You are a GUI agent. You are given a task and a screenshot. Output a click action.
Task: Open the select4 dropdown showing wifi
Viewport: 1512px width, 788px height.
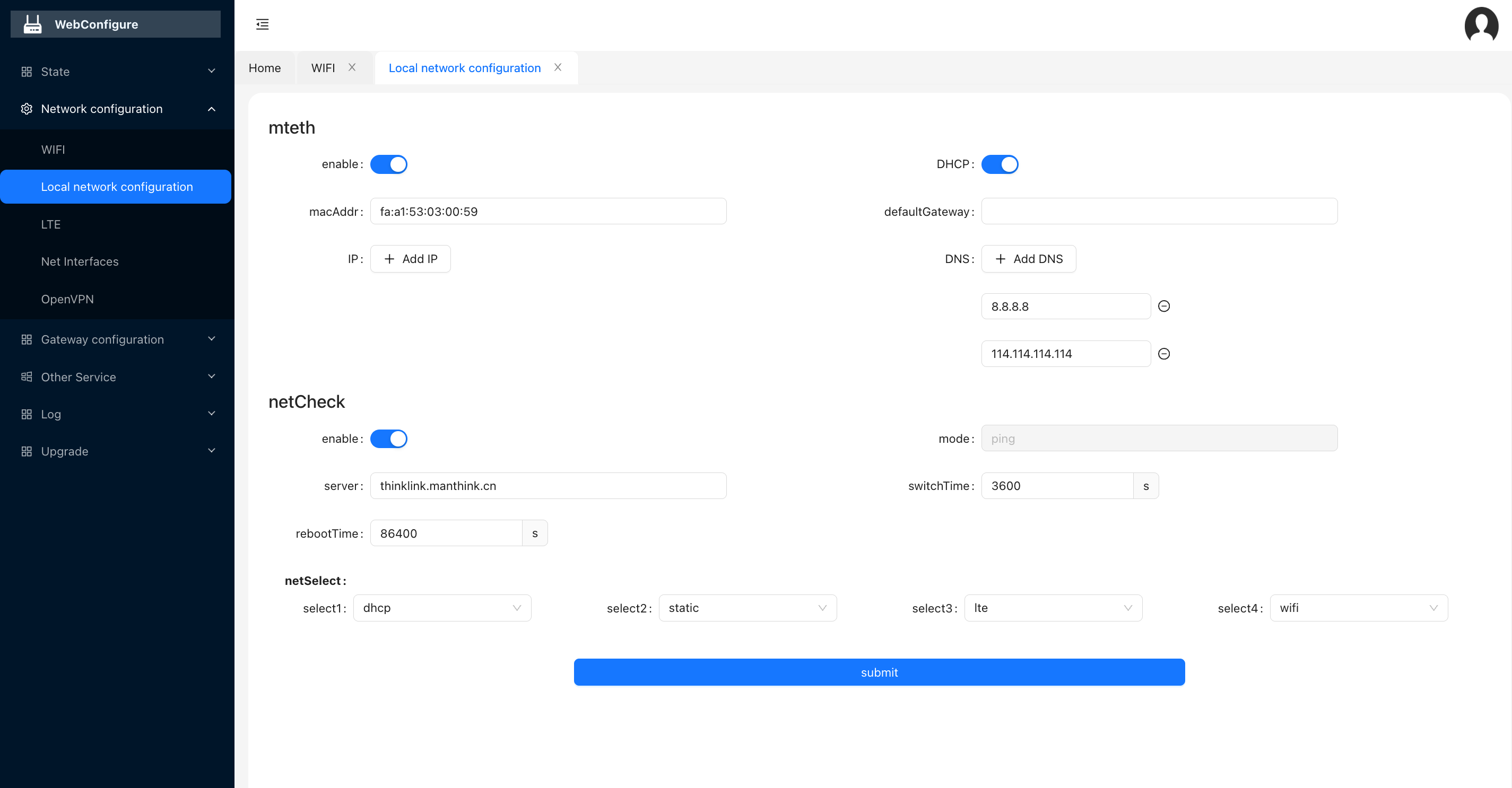(x=1359, y=608)
